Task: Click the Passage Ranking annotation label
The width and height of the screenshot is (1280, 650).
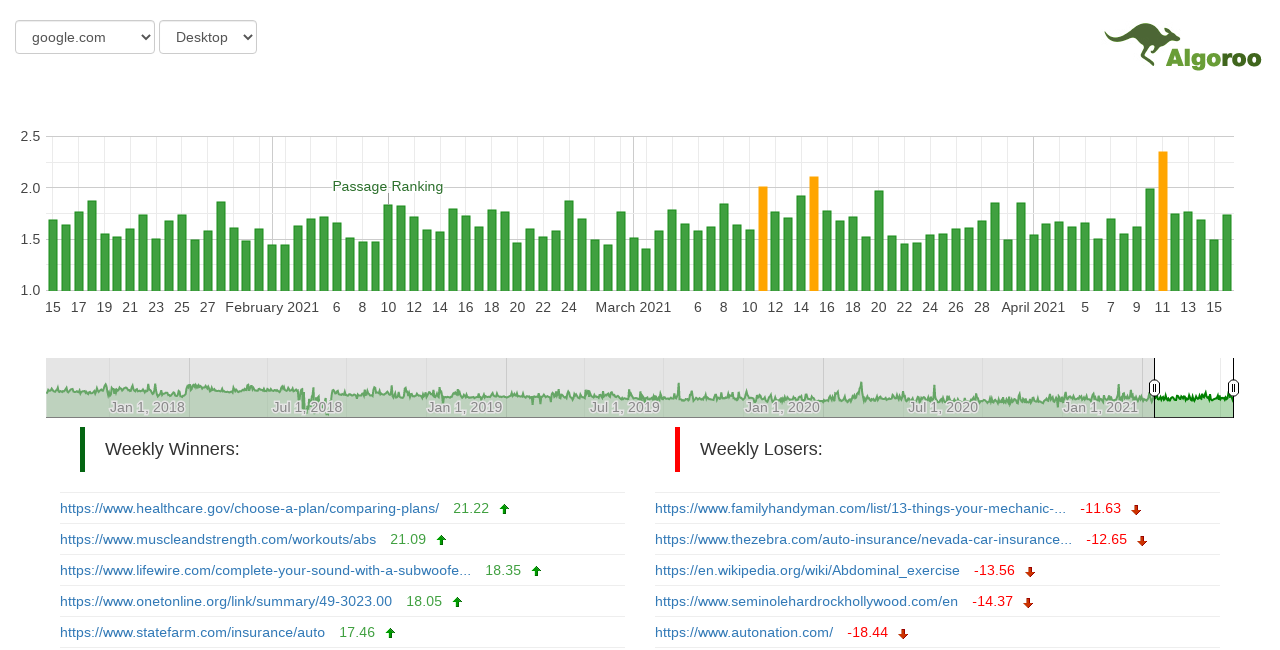Action: 387,186
